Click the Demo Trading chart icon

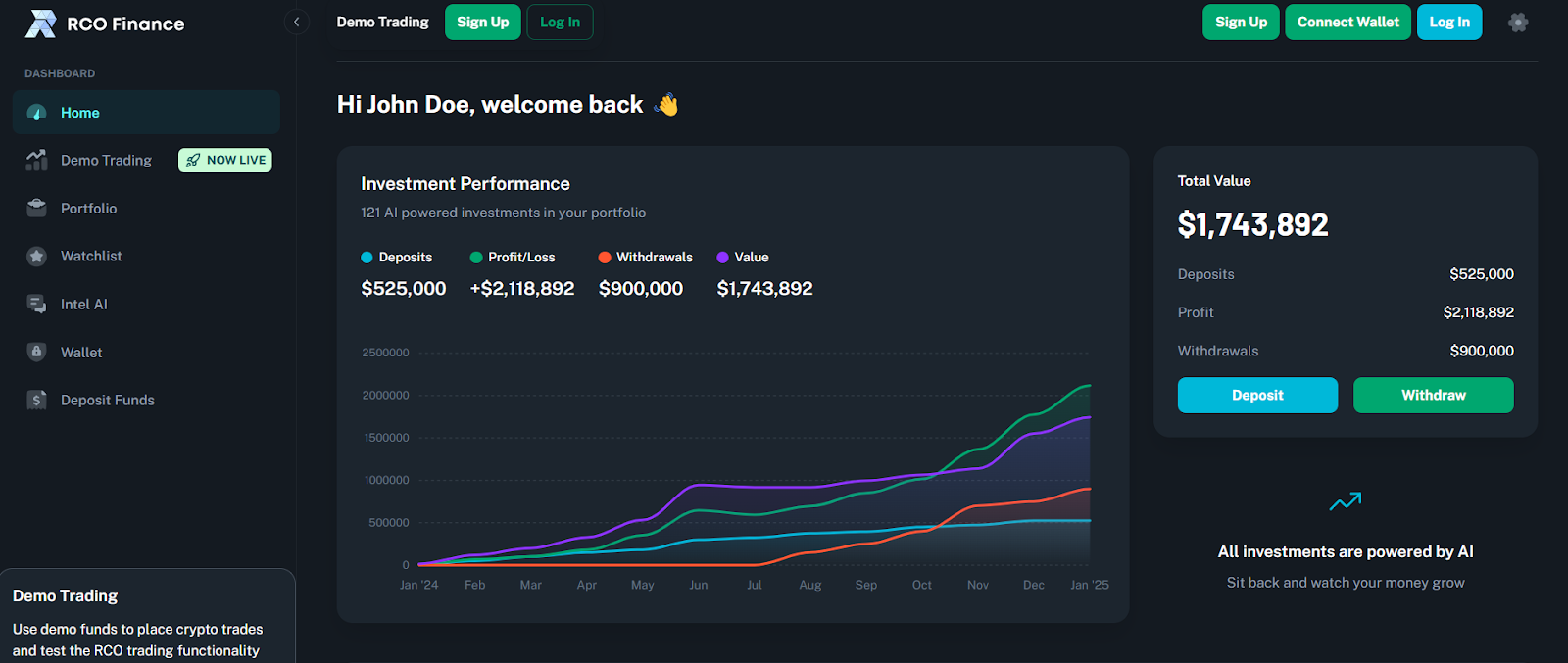coord(37,160)
